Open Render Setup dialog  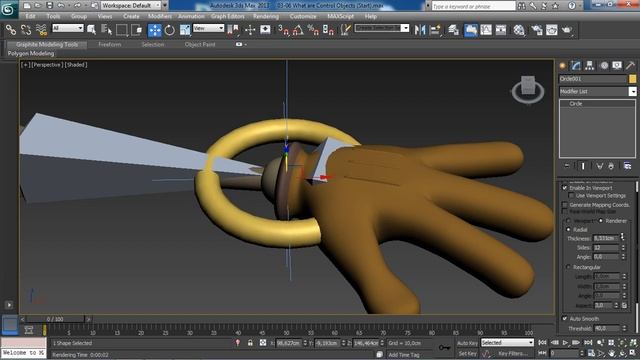click(537, 30)
